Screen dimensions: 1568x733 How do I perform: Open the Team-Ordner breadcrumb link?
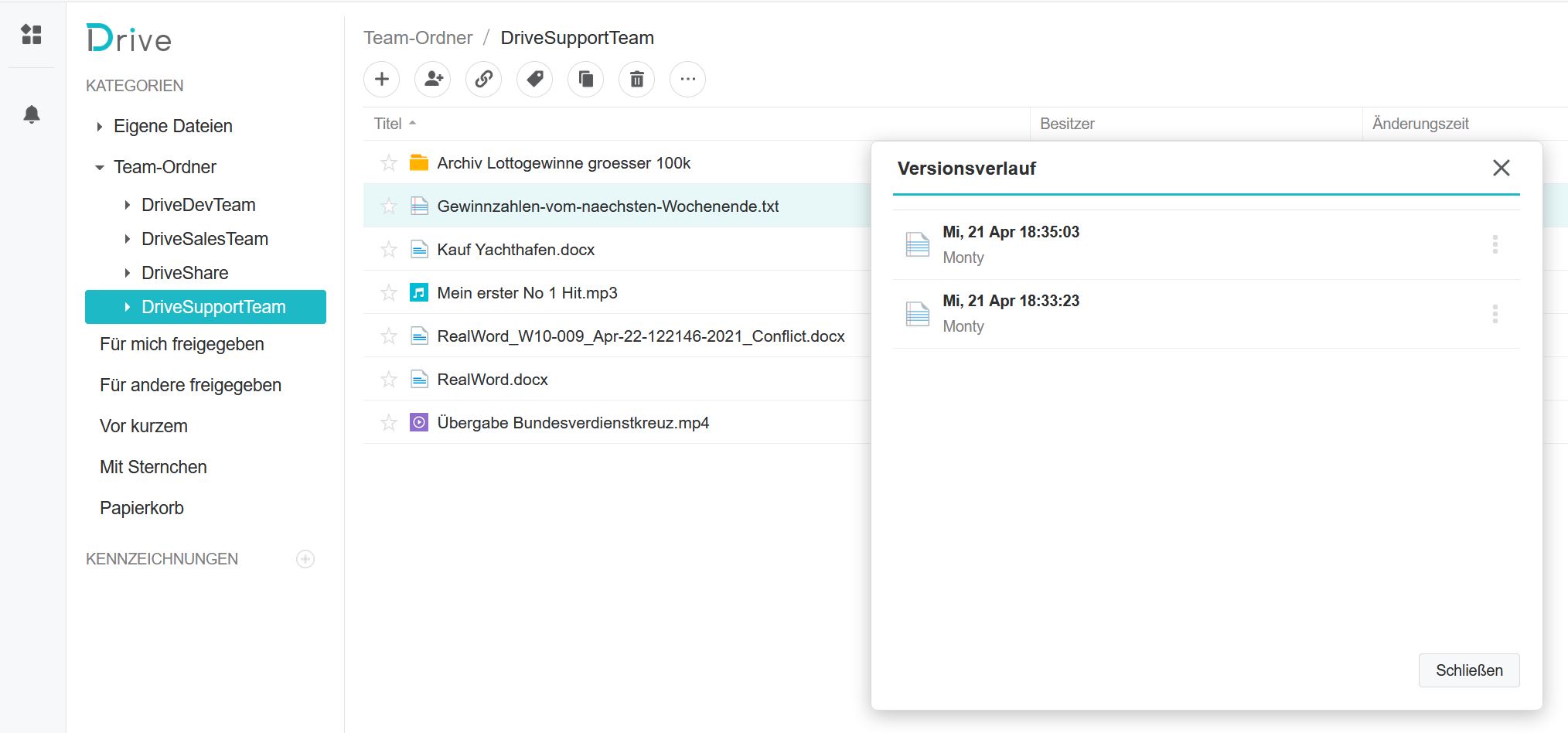(x=418, y=37)
